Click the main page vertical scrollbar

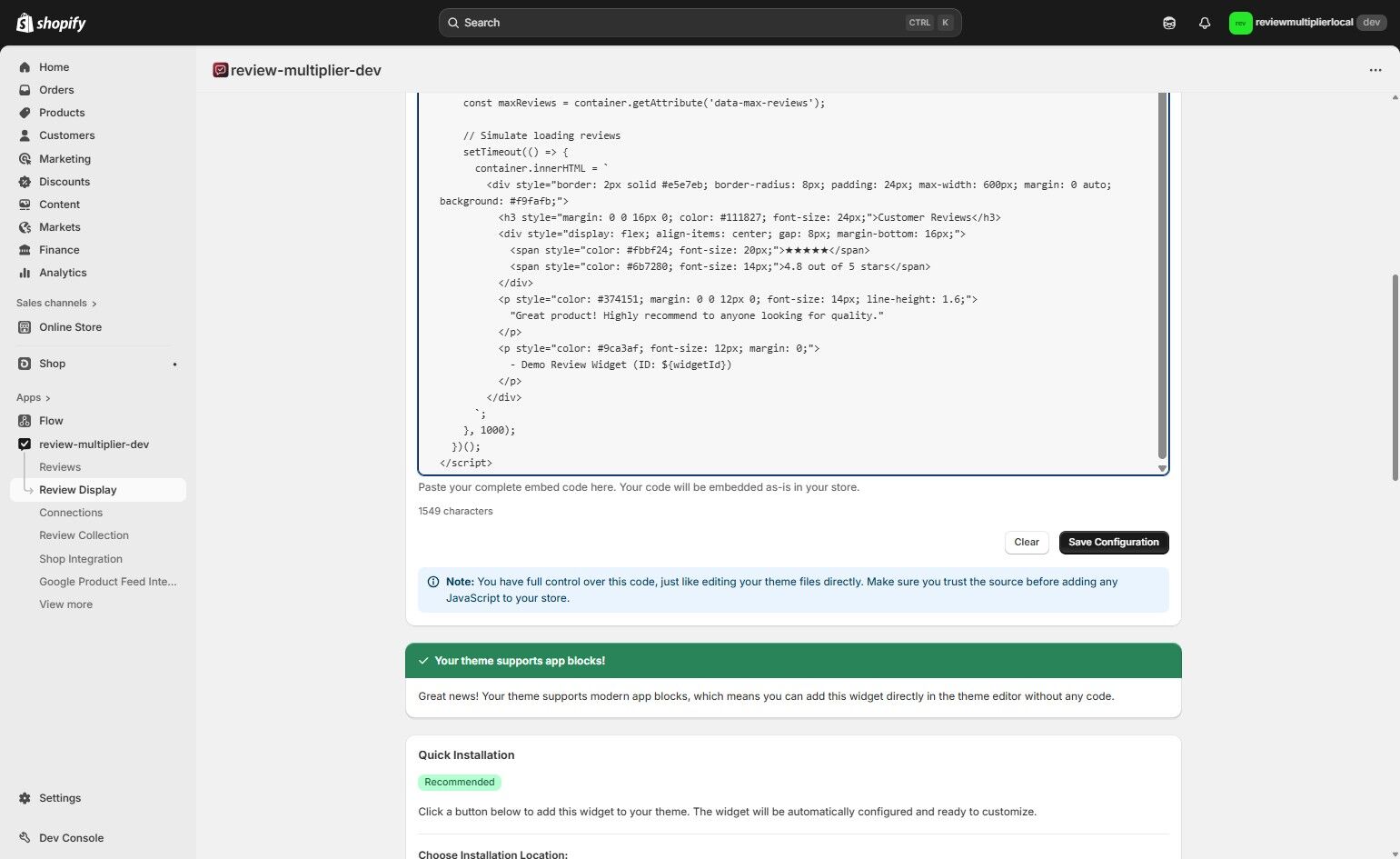1395,377
